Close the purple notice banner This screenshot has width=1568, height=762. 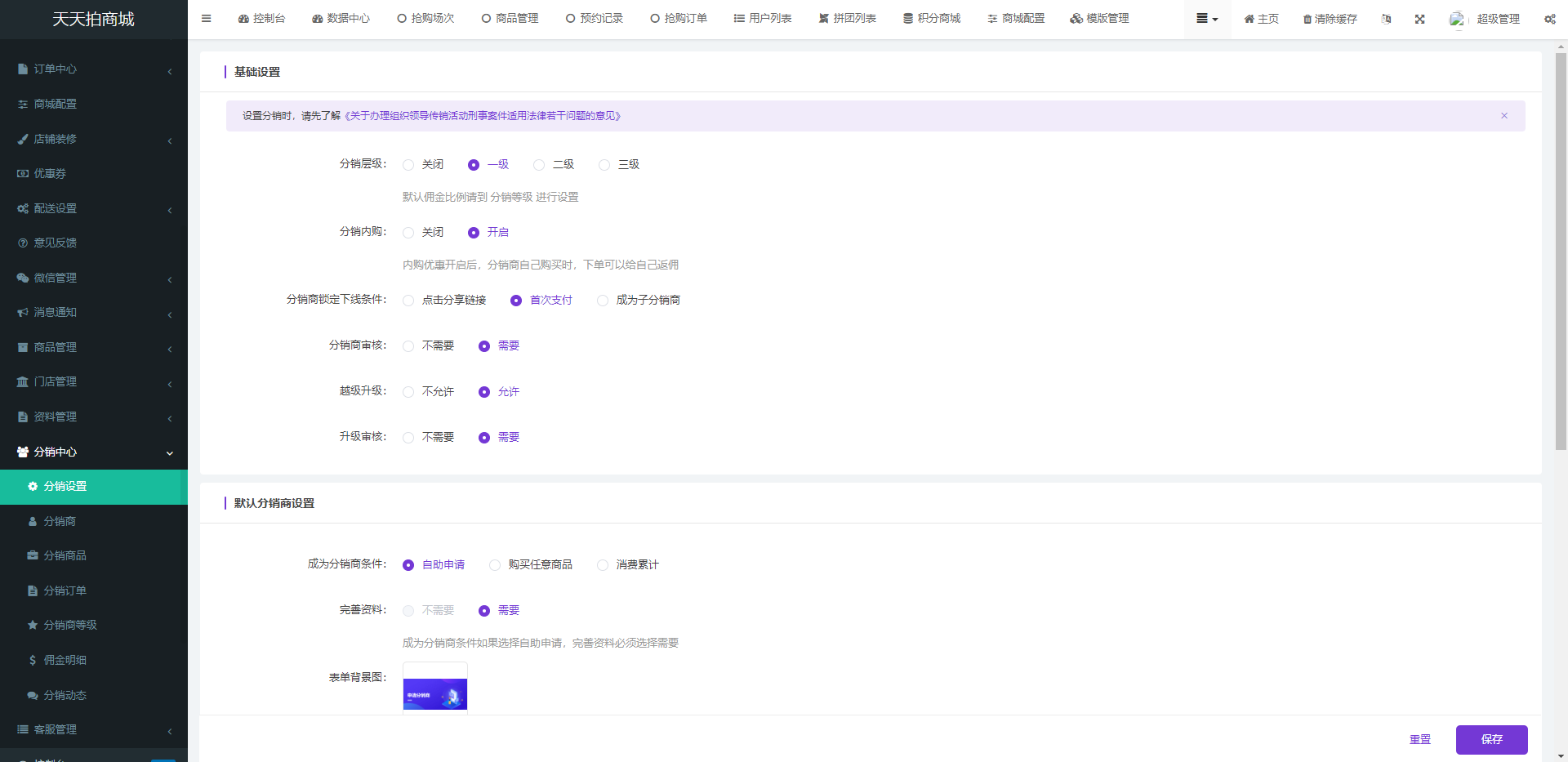pos(1503,116)
